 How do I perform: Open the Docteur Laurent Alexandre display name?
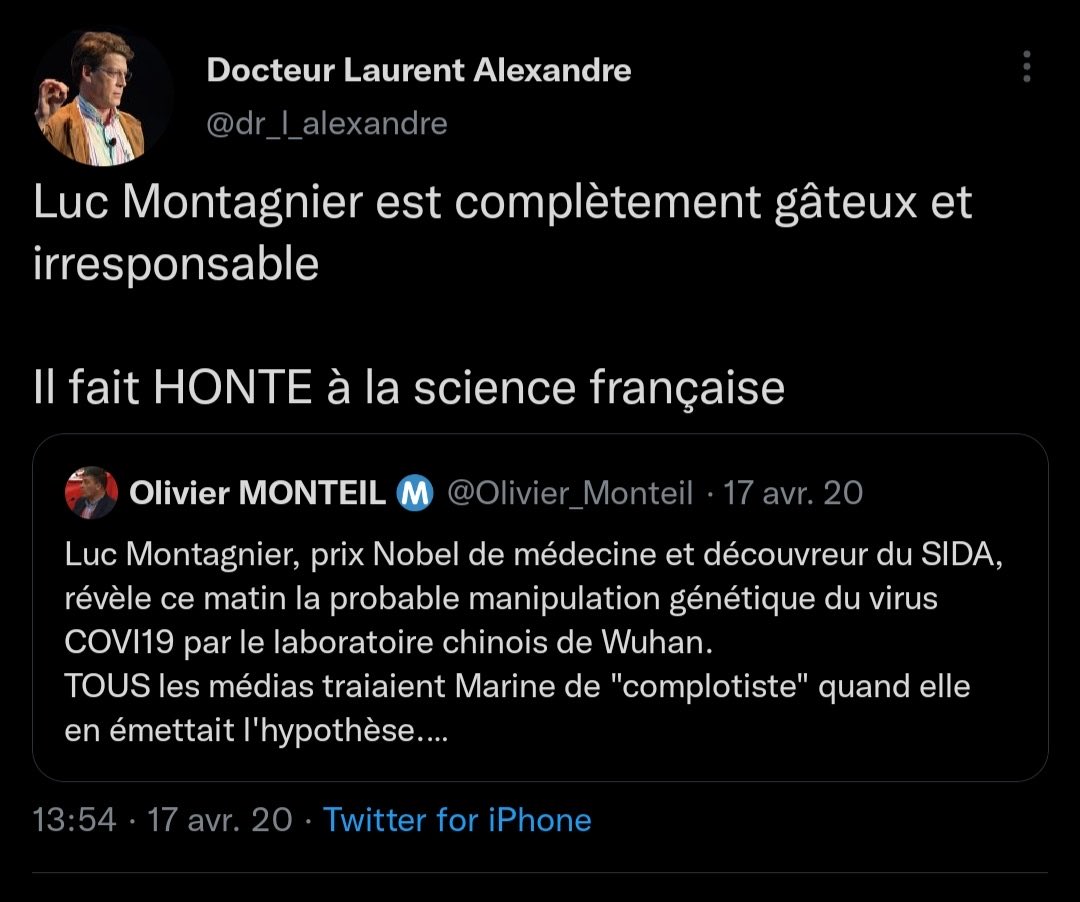coord(418,71)
